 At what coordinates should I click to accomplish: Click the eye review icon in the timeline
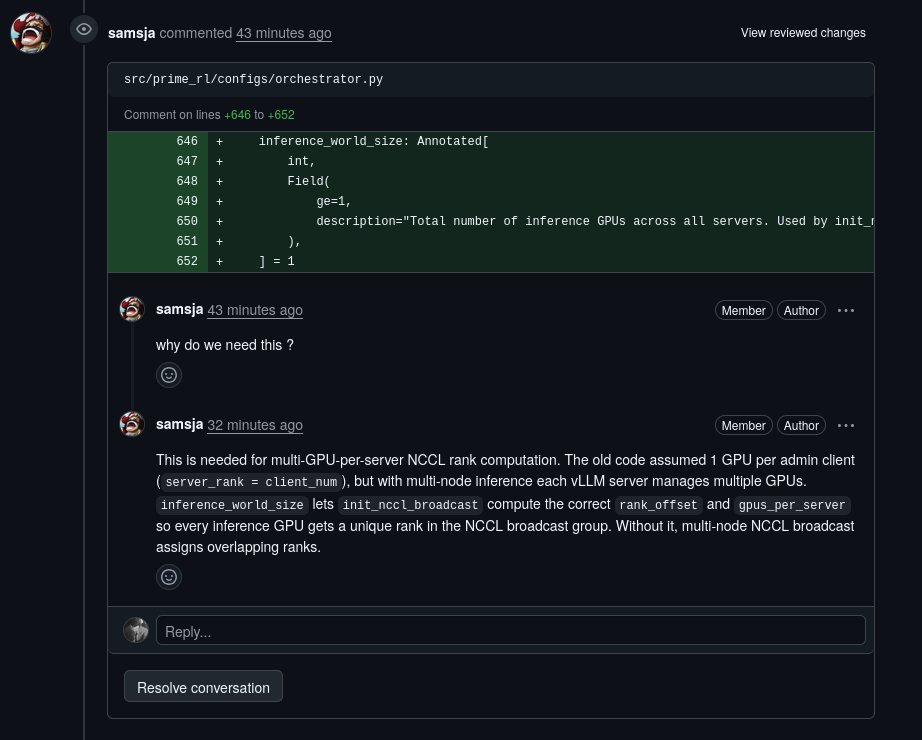point(84,29)
